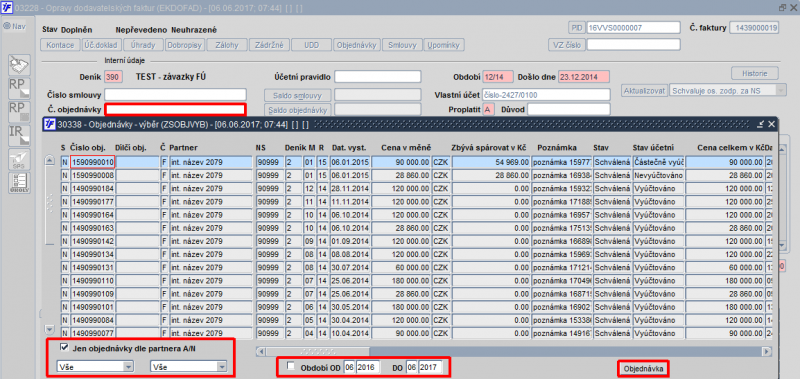The image size is (800, 379).
Task: Open the Úkoly checklist icon
Action: 19,183
